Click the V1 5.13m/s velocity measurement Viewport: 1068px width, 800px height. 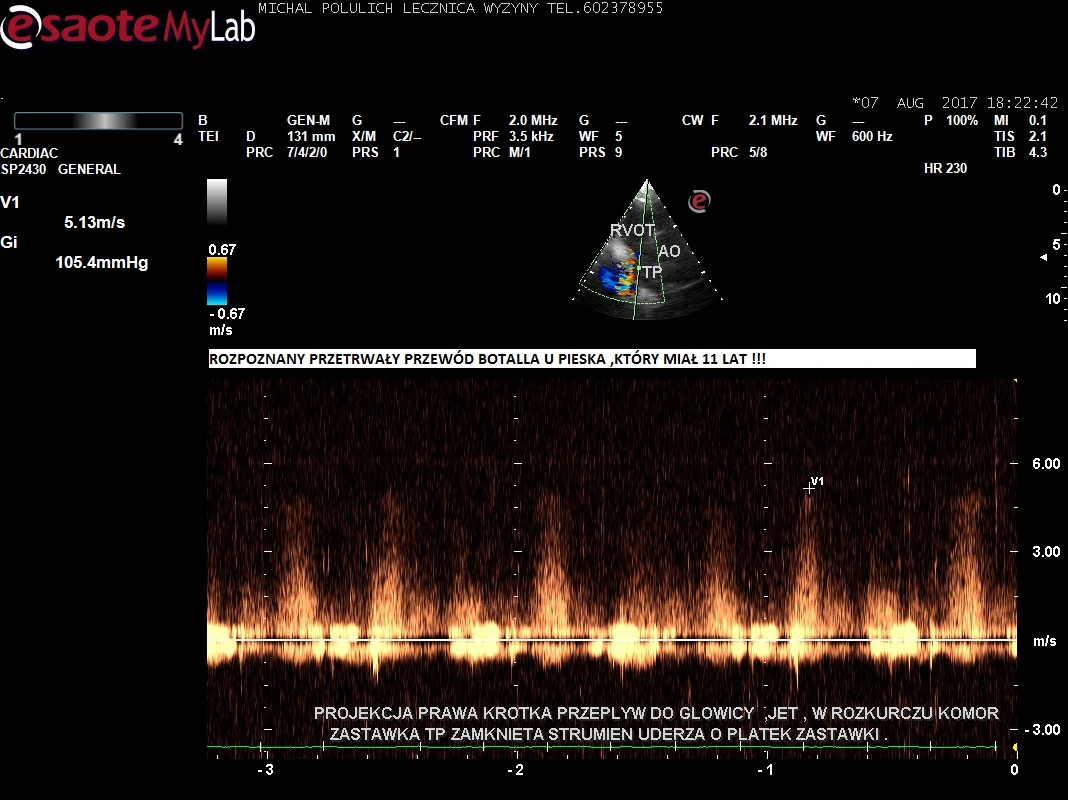pos(94,223)
